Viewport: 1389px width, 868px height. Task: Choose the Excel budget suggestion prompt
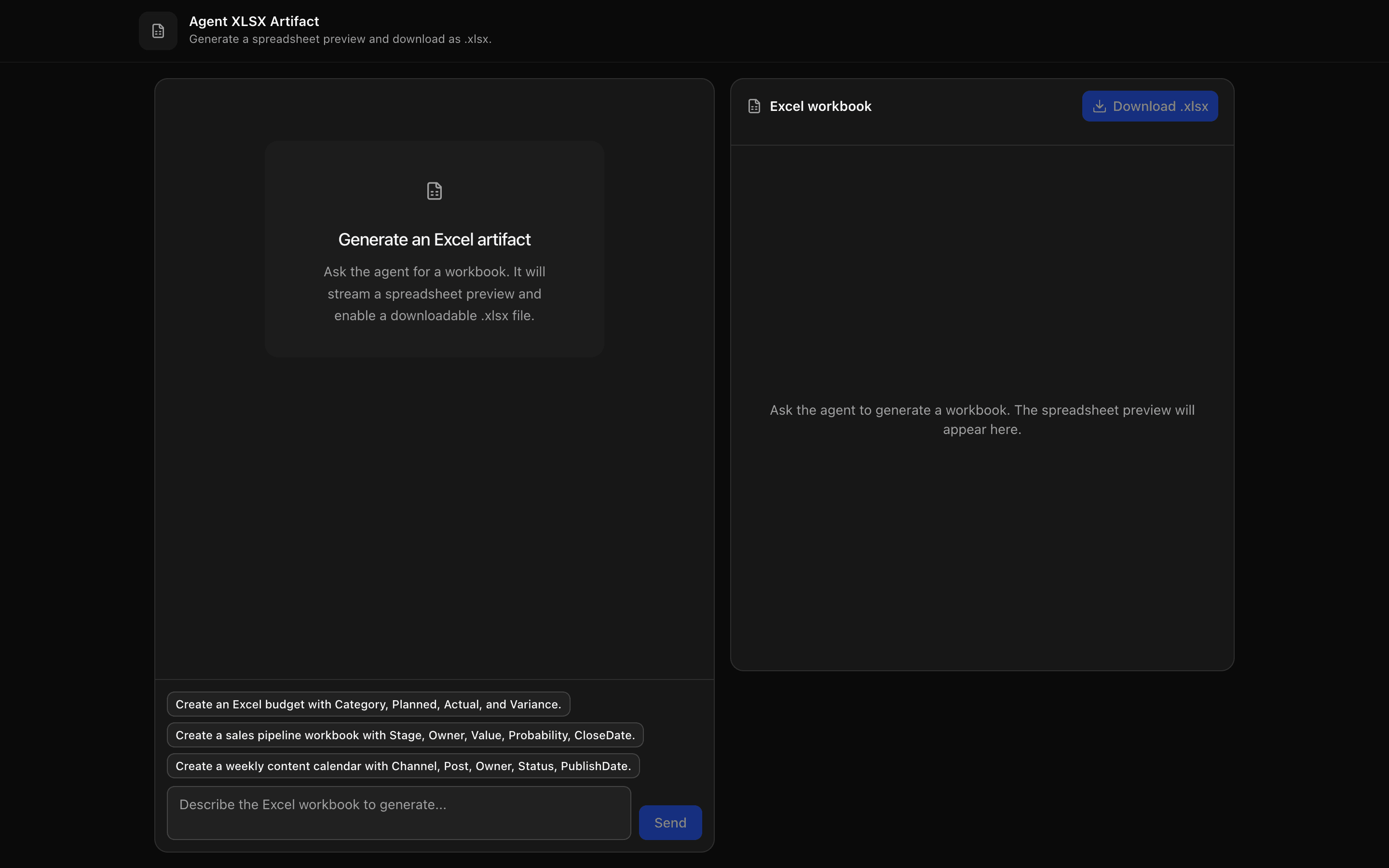(368, 704)
